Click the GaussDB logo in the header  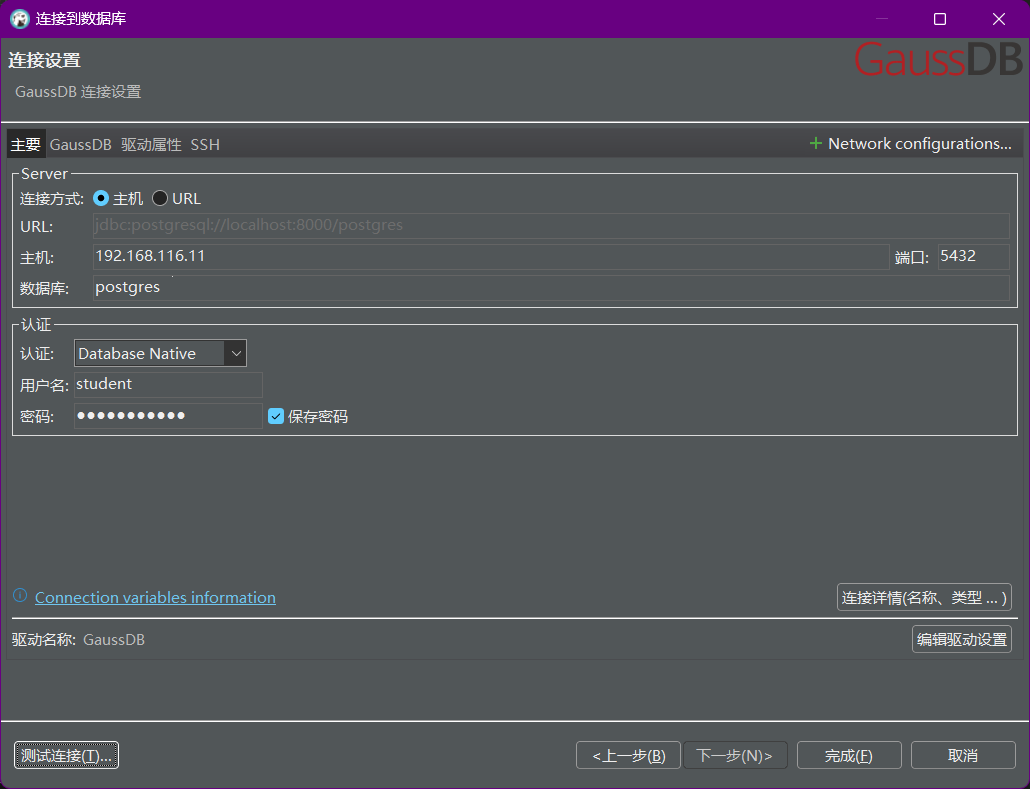tap(938, 60)
